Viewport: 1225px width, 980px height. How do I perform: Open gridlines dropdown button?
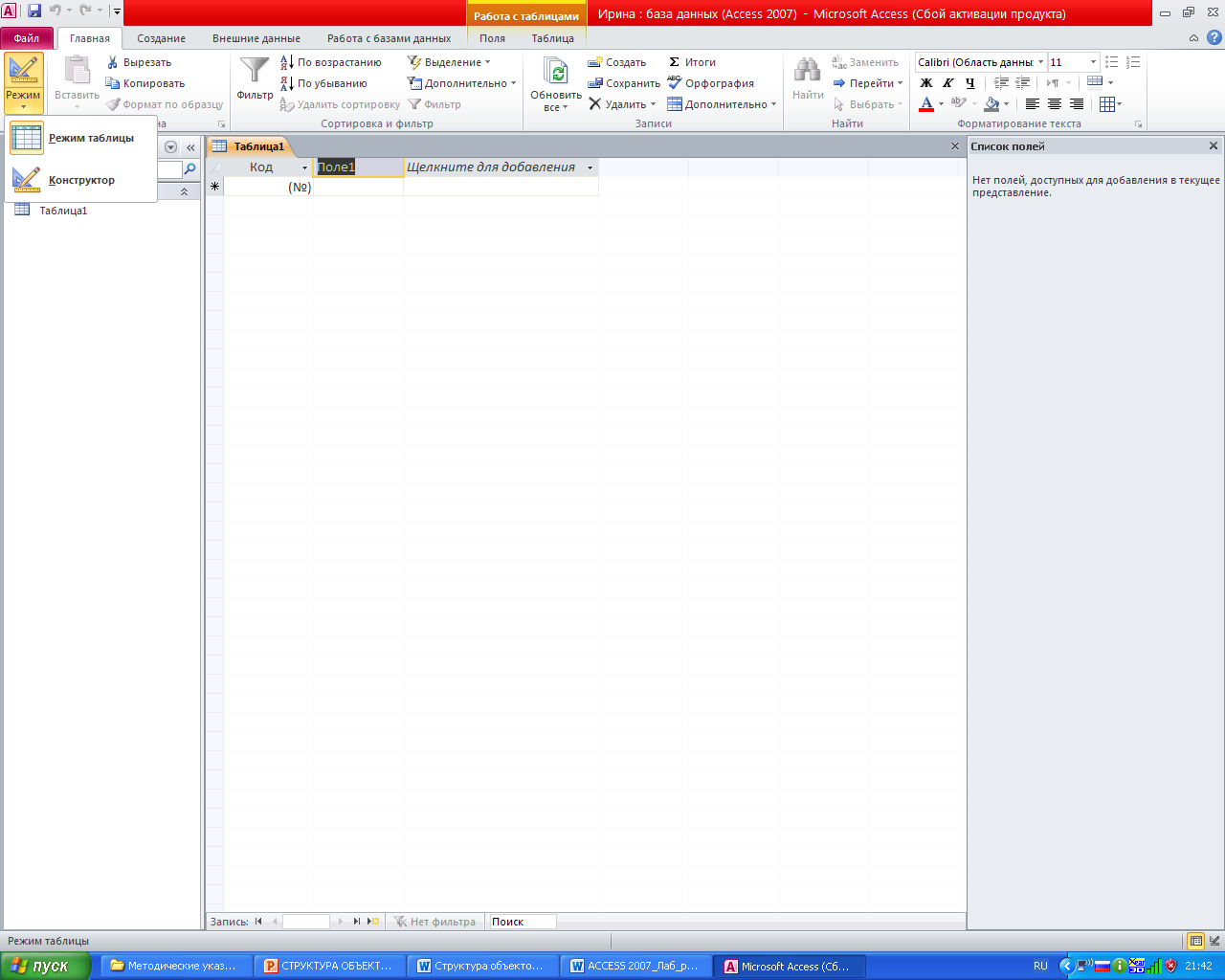[1110, 104]
